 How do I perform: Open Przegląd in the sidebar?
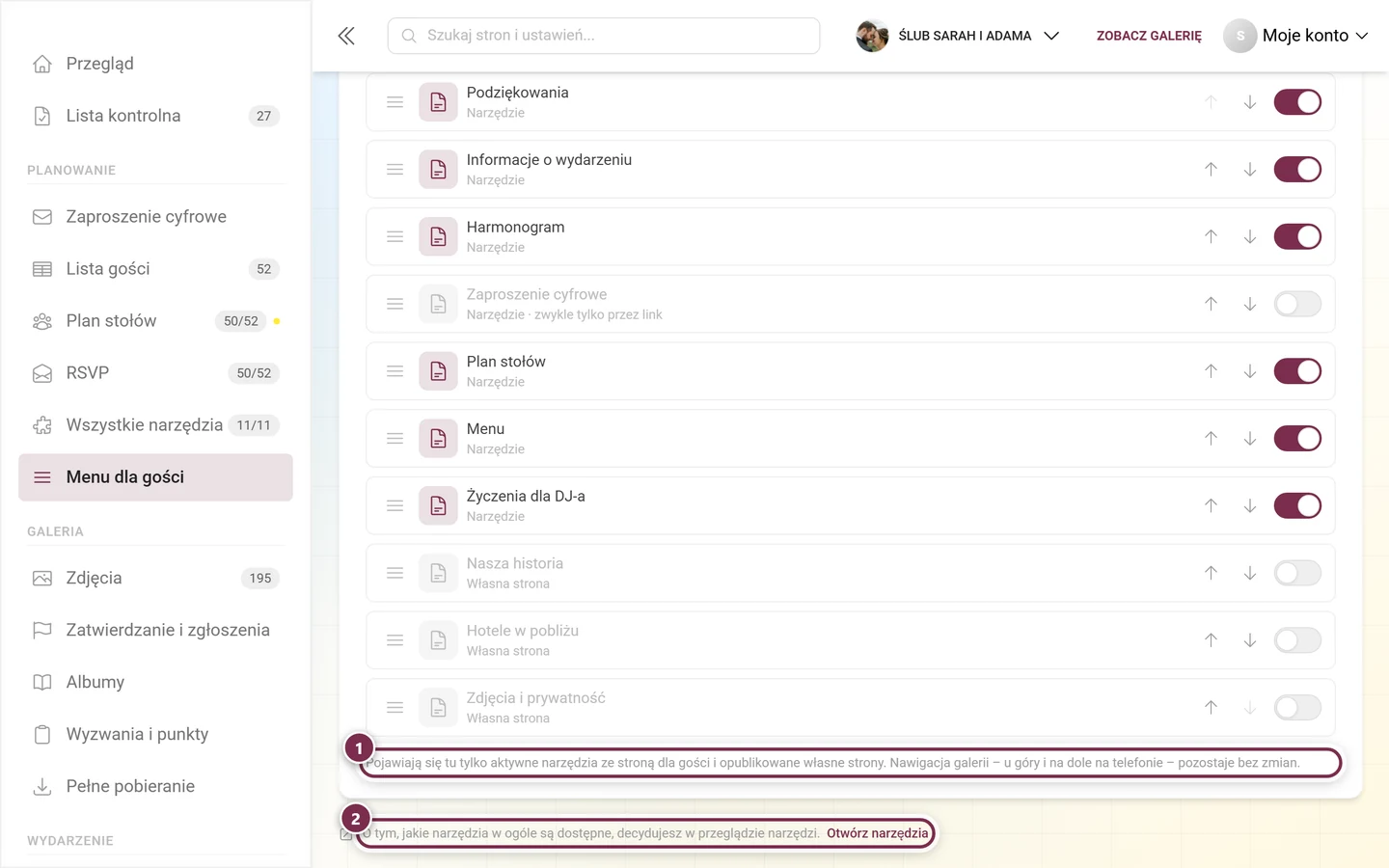(155, 64)
